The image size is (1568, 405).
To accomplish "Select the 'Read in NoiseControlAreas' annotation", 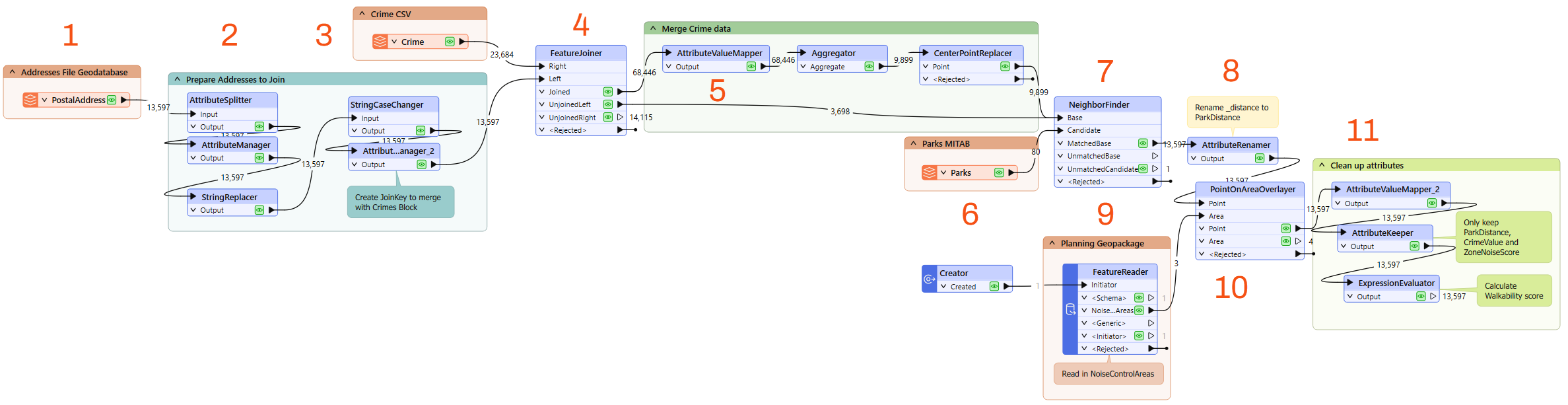I will tap(1108, 374).
